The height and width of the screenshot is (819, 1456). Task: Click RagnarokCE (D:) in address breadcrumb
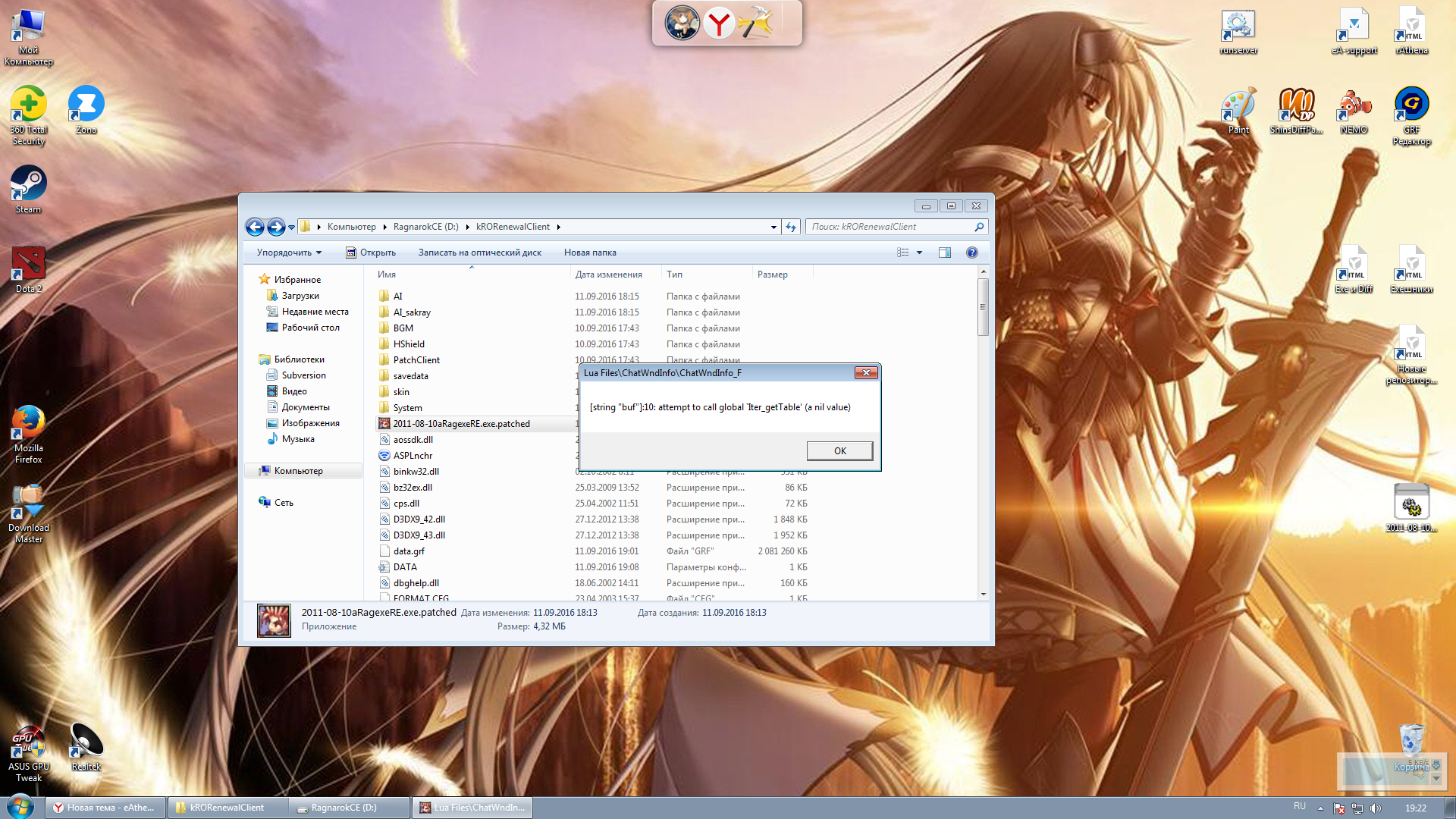425,227
